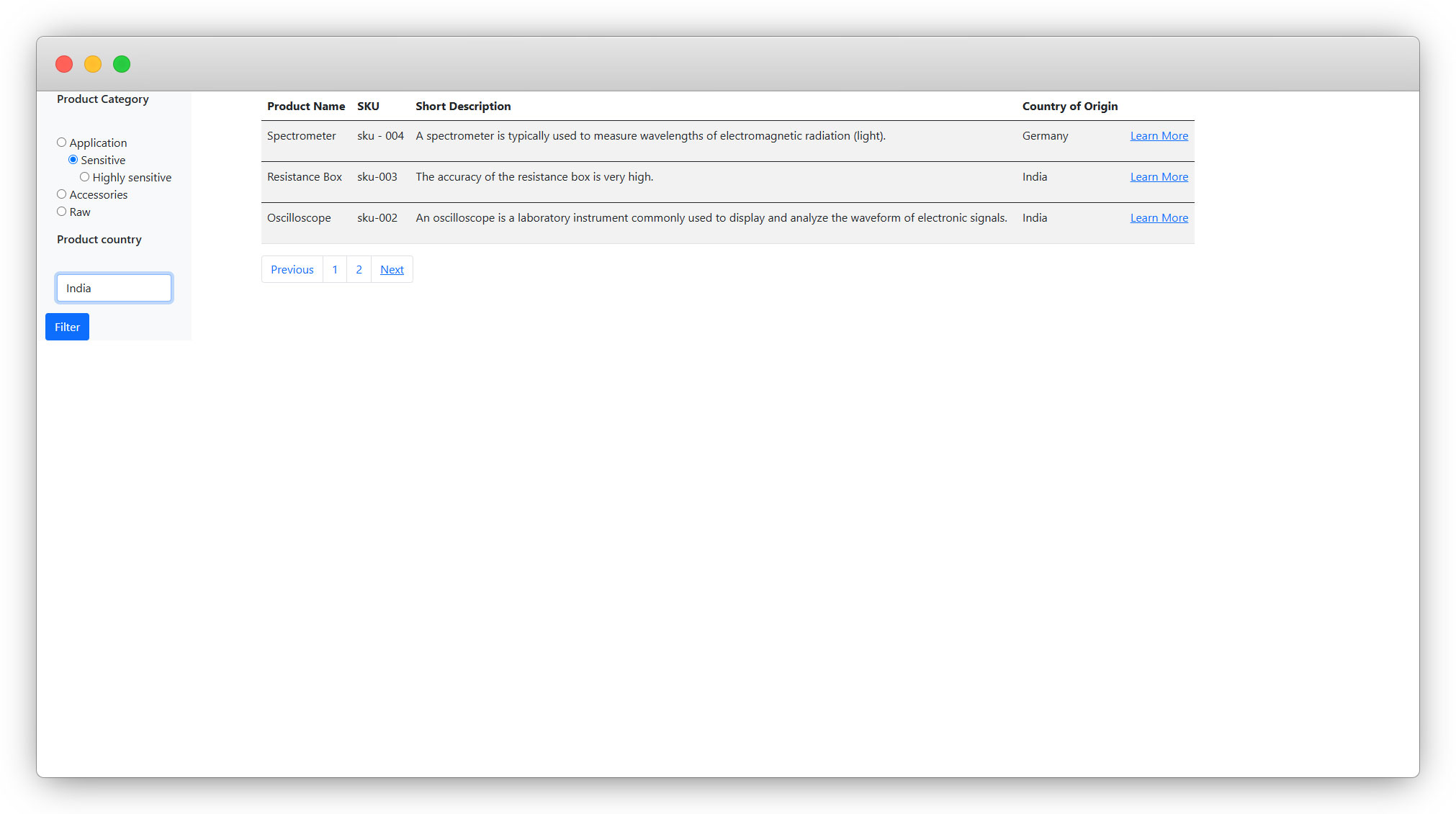This screenshot has height=814, width=1456.
Task: Go to pagination page 2
Action: tap(359, 270)
